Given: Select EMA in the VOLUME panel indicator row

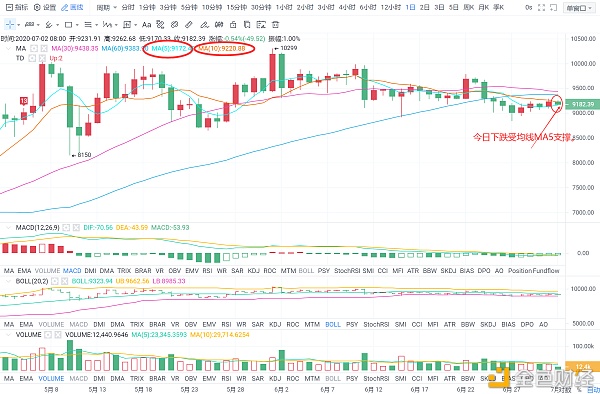Looking at the screenshot, I should 26,379.
